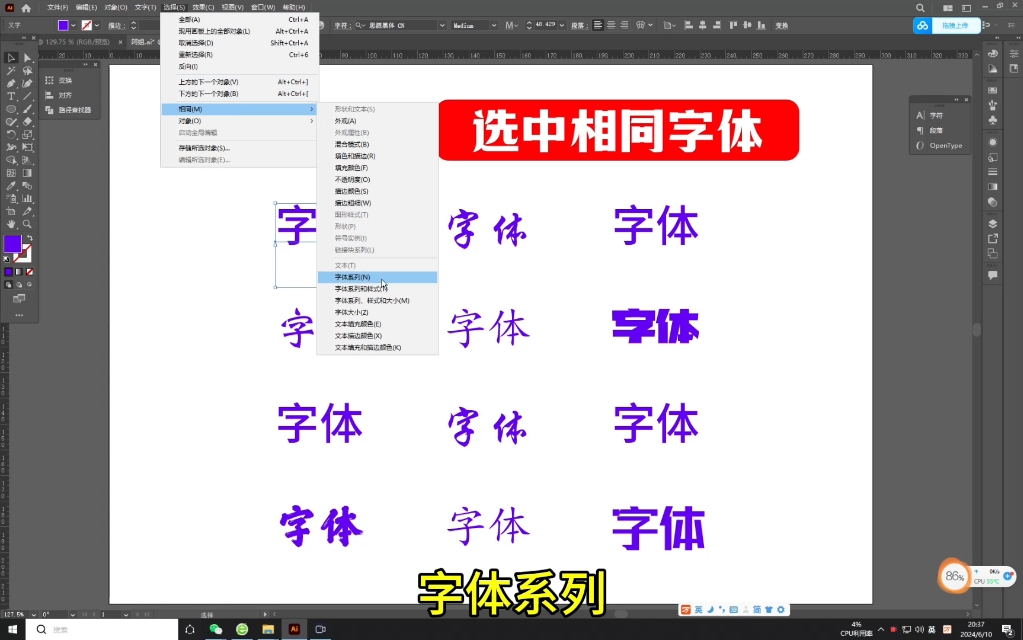The image size is (1023, 640).
Task: Open the Transform (变换) panel
Action: point(60,80)
